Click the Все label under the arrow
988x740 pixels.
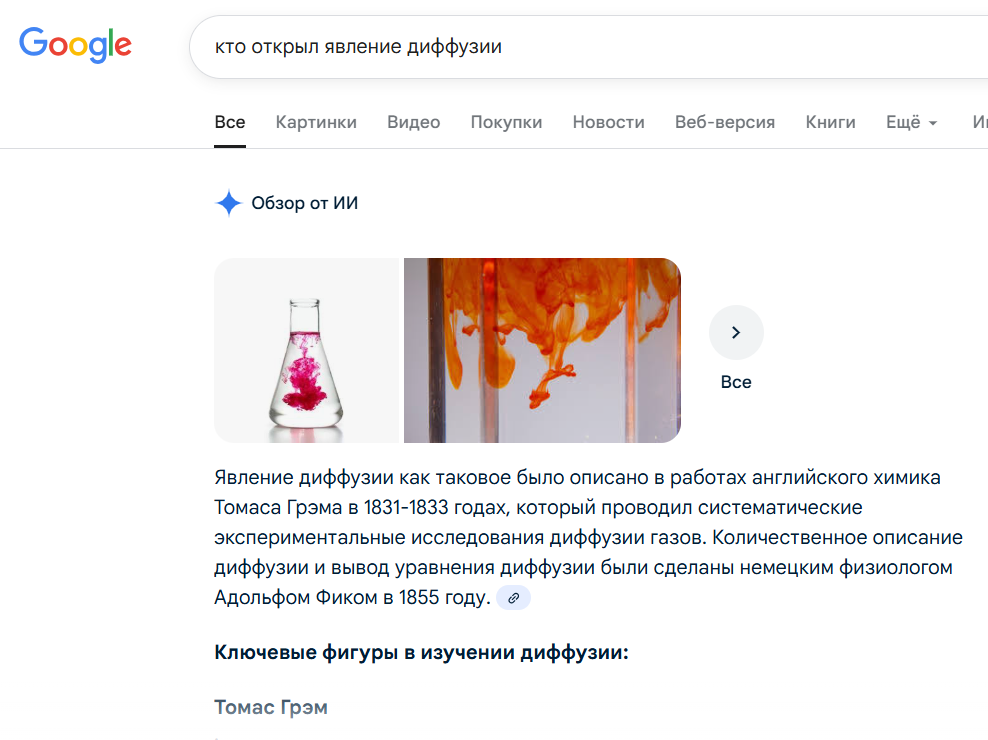[736, 382]
